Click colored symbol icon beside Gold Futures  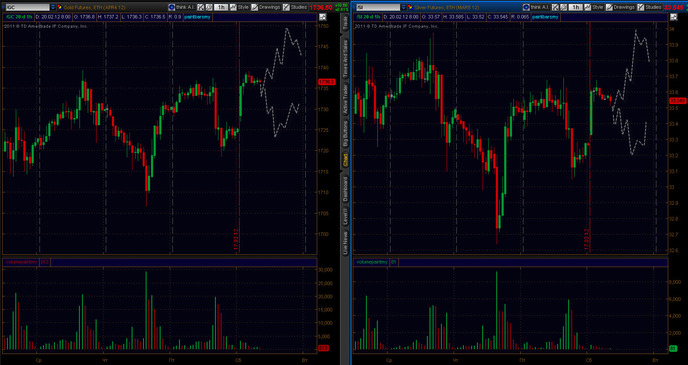click(x=59, y=7)
